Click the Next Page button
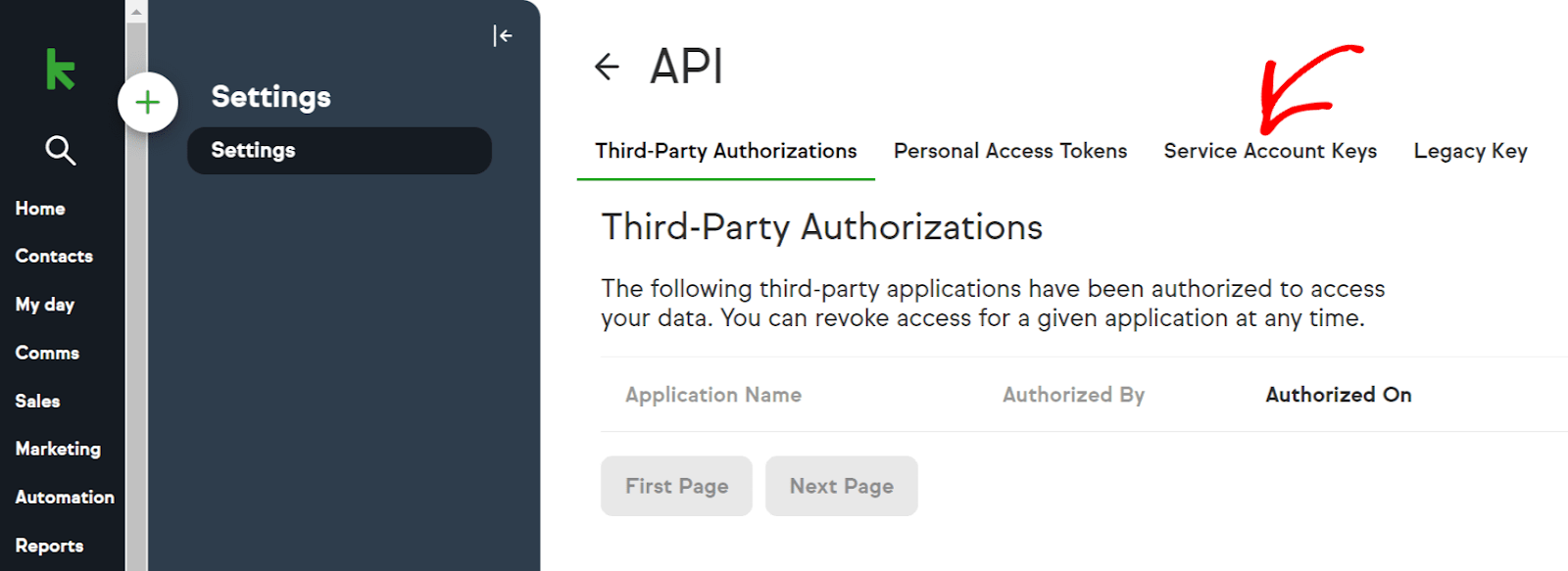This screenshot has width=1568, height=571. (x=842, y=486)
